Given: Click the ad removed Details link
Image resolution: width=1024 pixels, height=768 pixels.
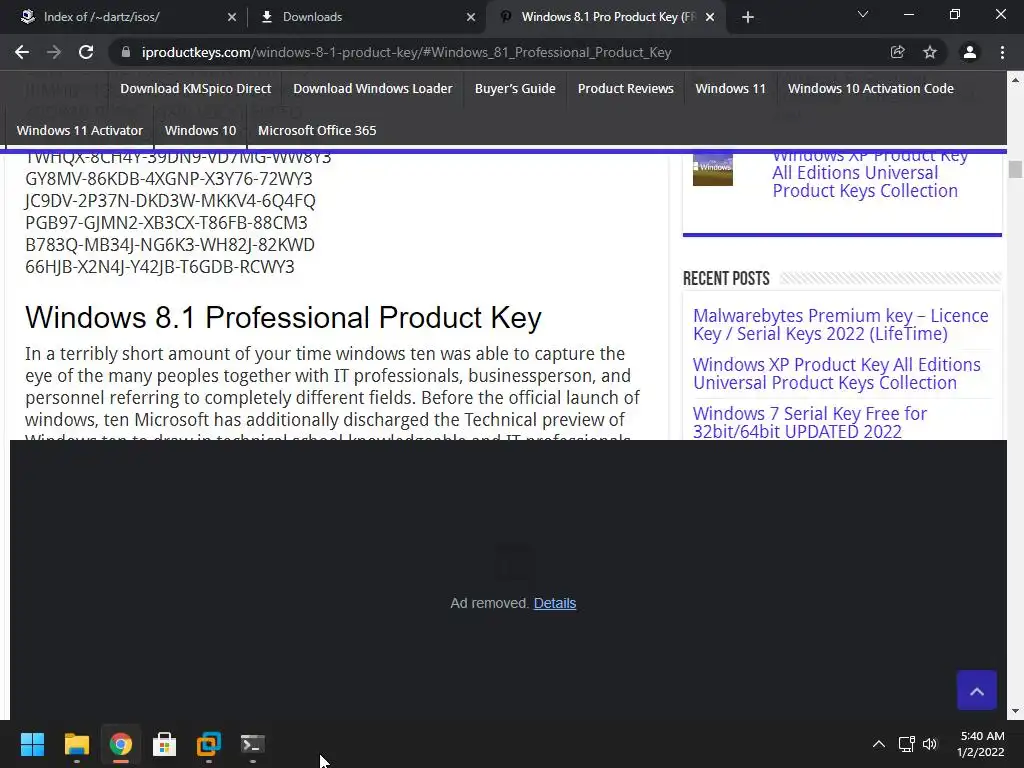Looking at the screenshot, I should coord(554,603).
